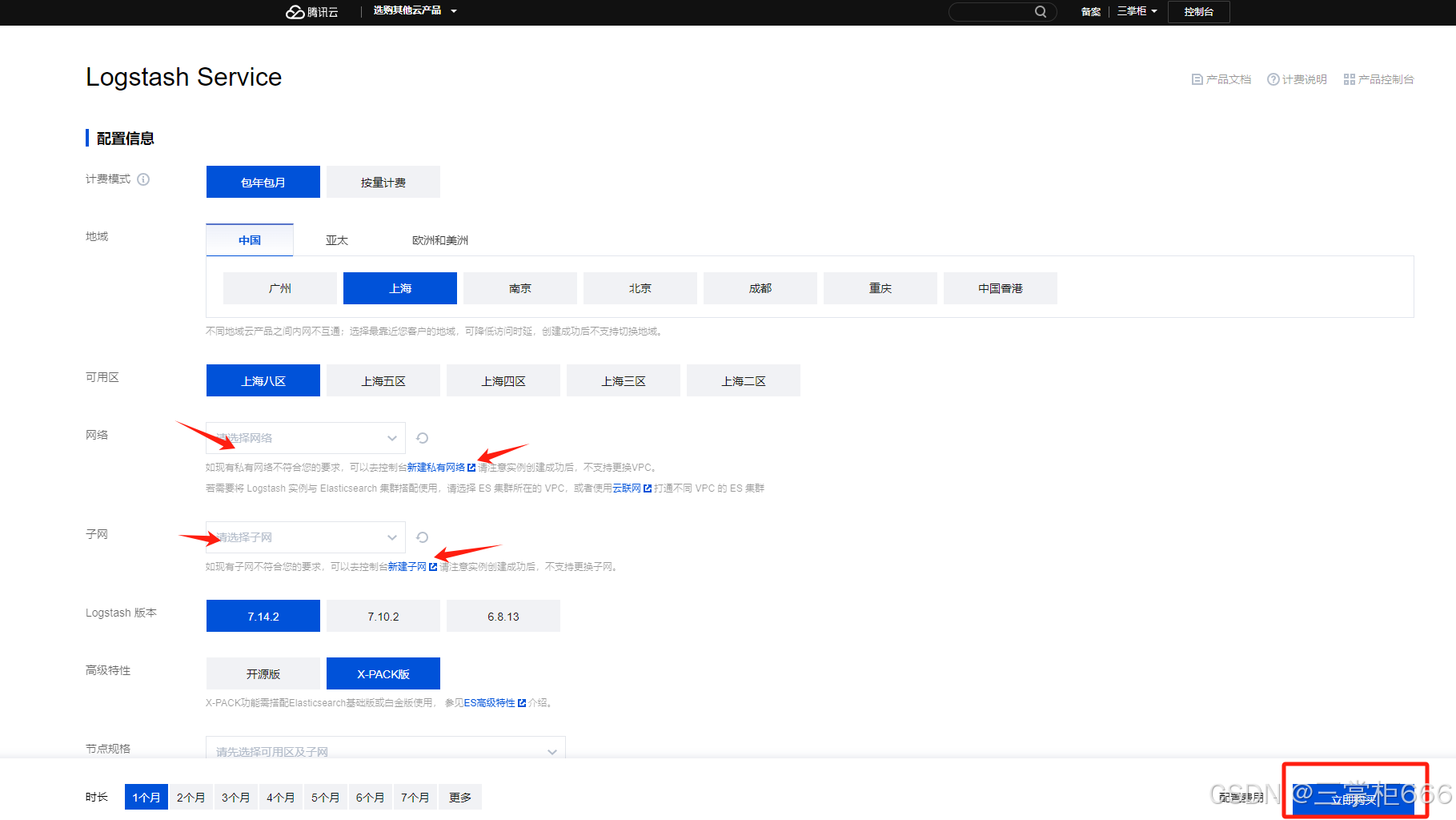The image size is (1456, 820).
Task: Select the 开源版 advanced feature option
Action: click(x=263, y=673)
